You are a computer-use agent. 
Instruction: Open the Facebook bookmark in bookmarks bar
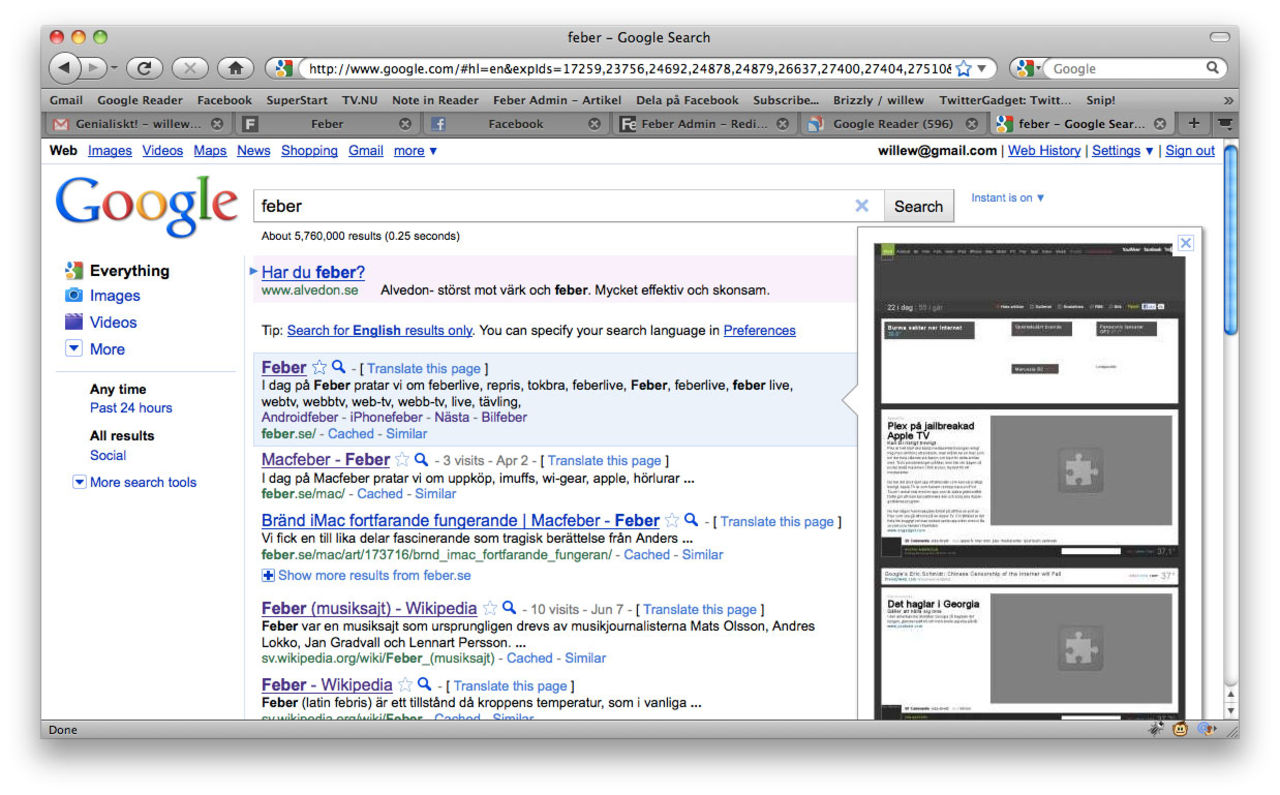[x=224, y=100]
